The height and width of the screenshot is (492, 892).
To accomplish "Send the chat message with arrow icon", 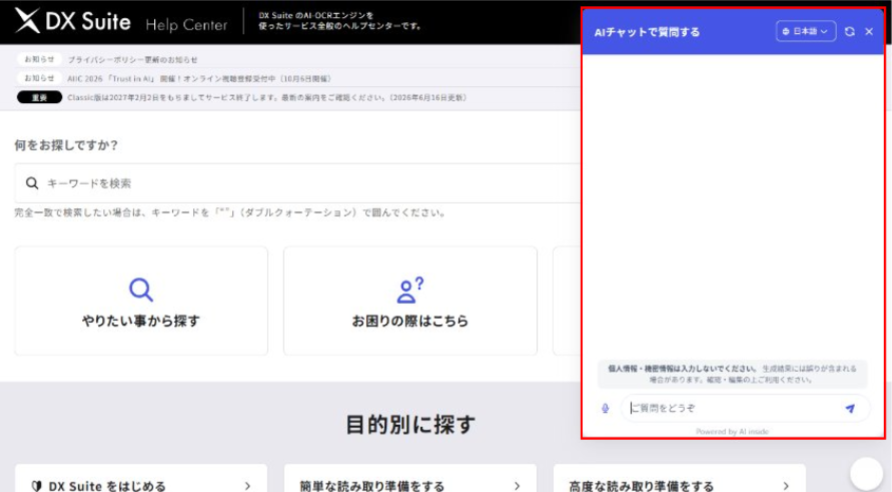I will [x=850, y=408].
